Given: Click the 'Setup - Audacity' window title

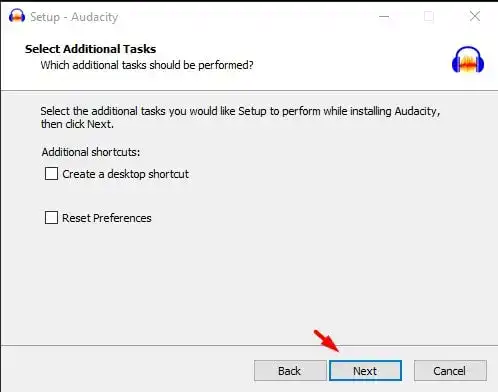Looking at the screenshot, I should [74, 17].
